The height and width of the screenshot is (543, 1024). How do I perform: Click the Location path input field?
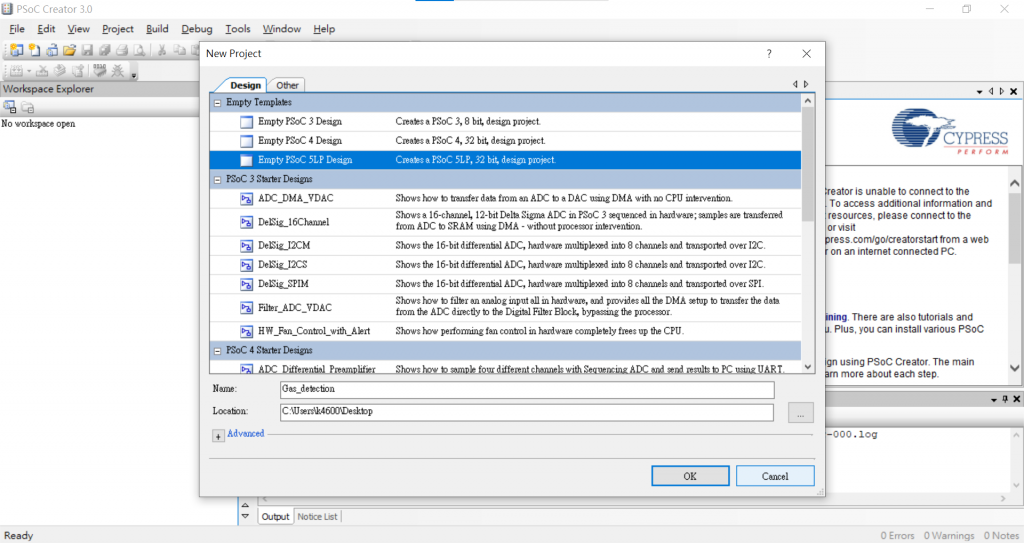point(527,412)
